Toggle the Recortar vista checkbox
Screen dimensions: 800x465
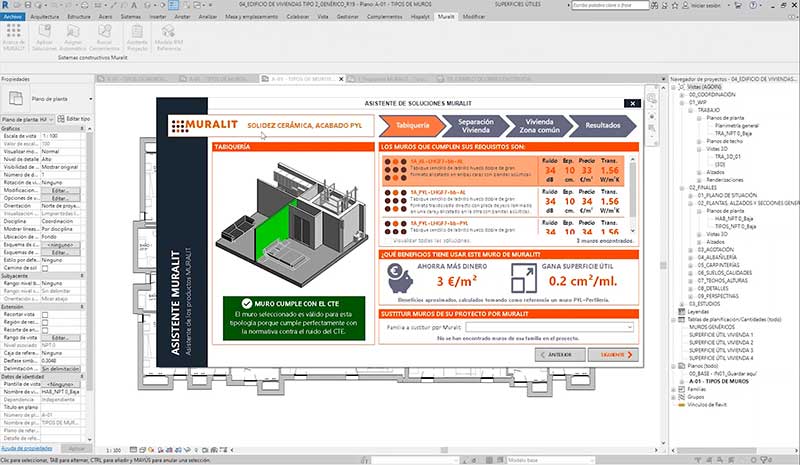click(x=45, y=315)
